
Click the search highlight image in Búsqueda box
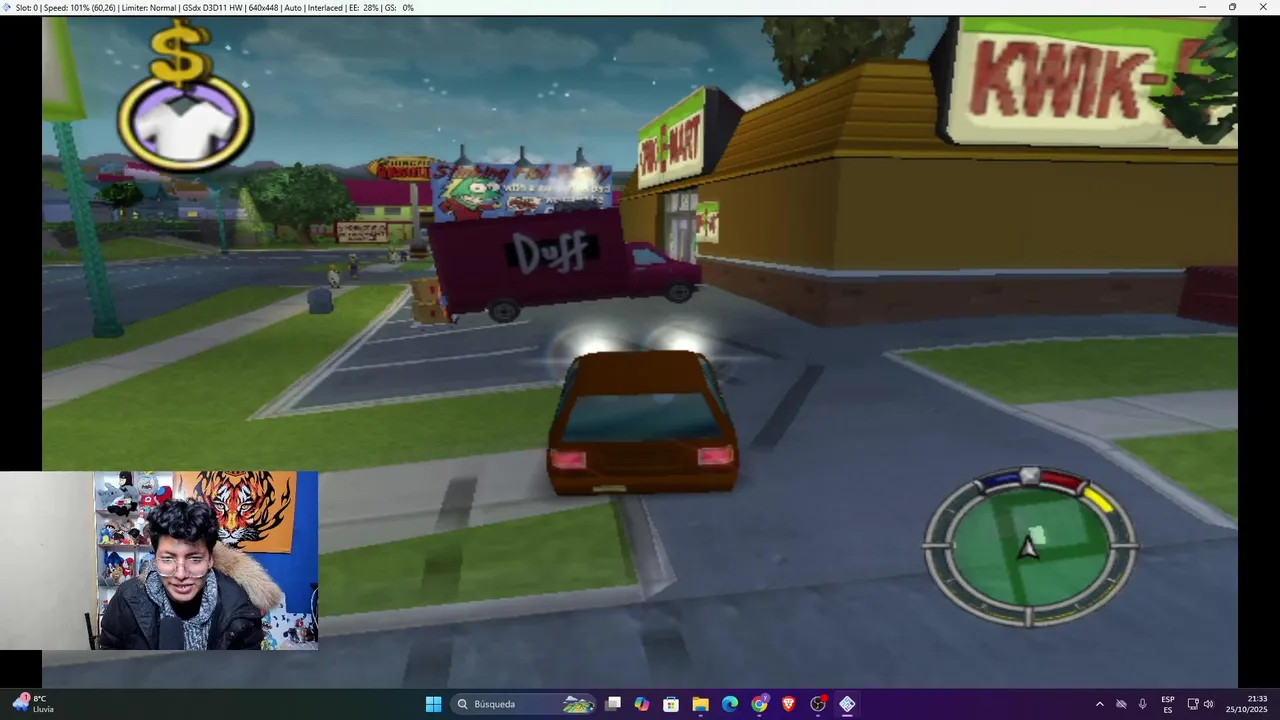pos(578,704)
